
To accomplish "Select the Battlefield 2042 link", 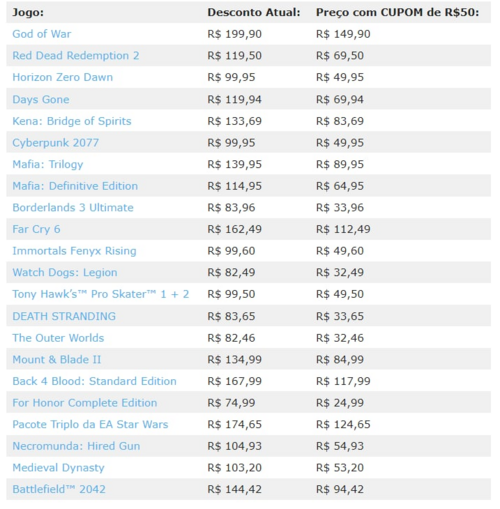I will [x=59, y=489].
